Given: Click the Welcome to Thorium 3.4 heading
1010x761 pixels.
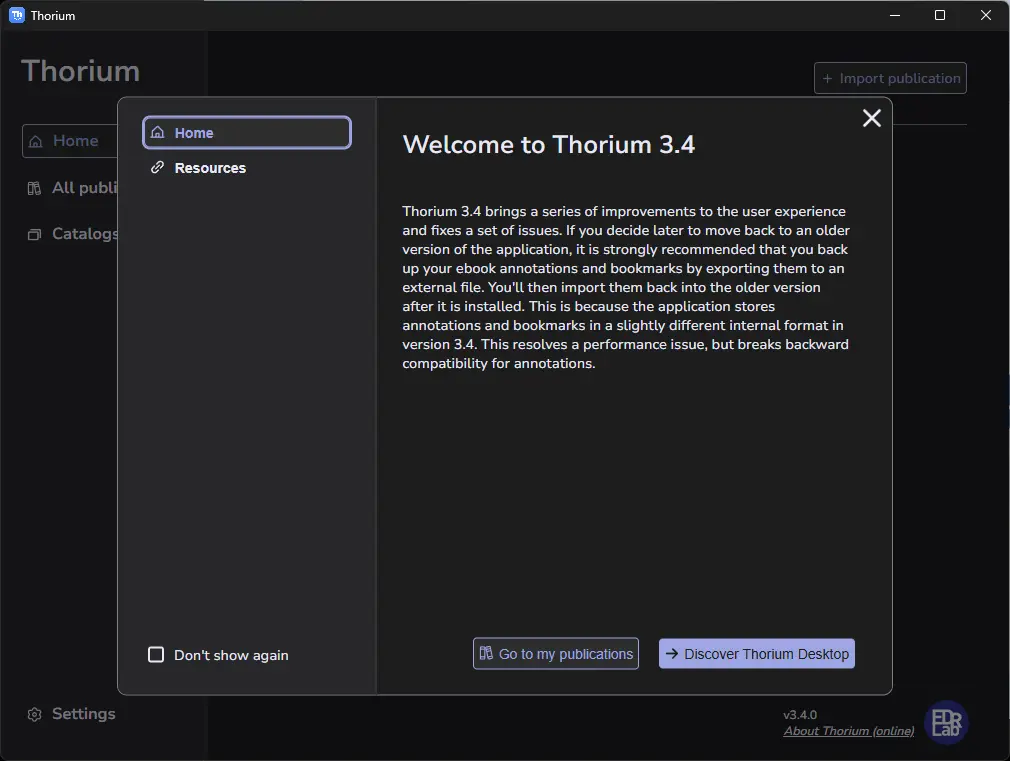Looking at the screenshot, I should [549, 144].
